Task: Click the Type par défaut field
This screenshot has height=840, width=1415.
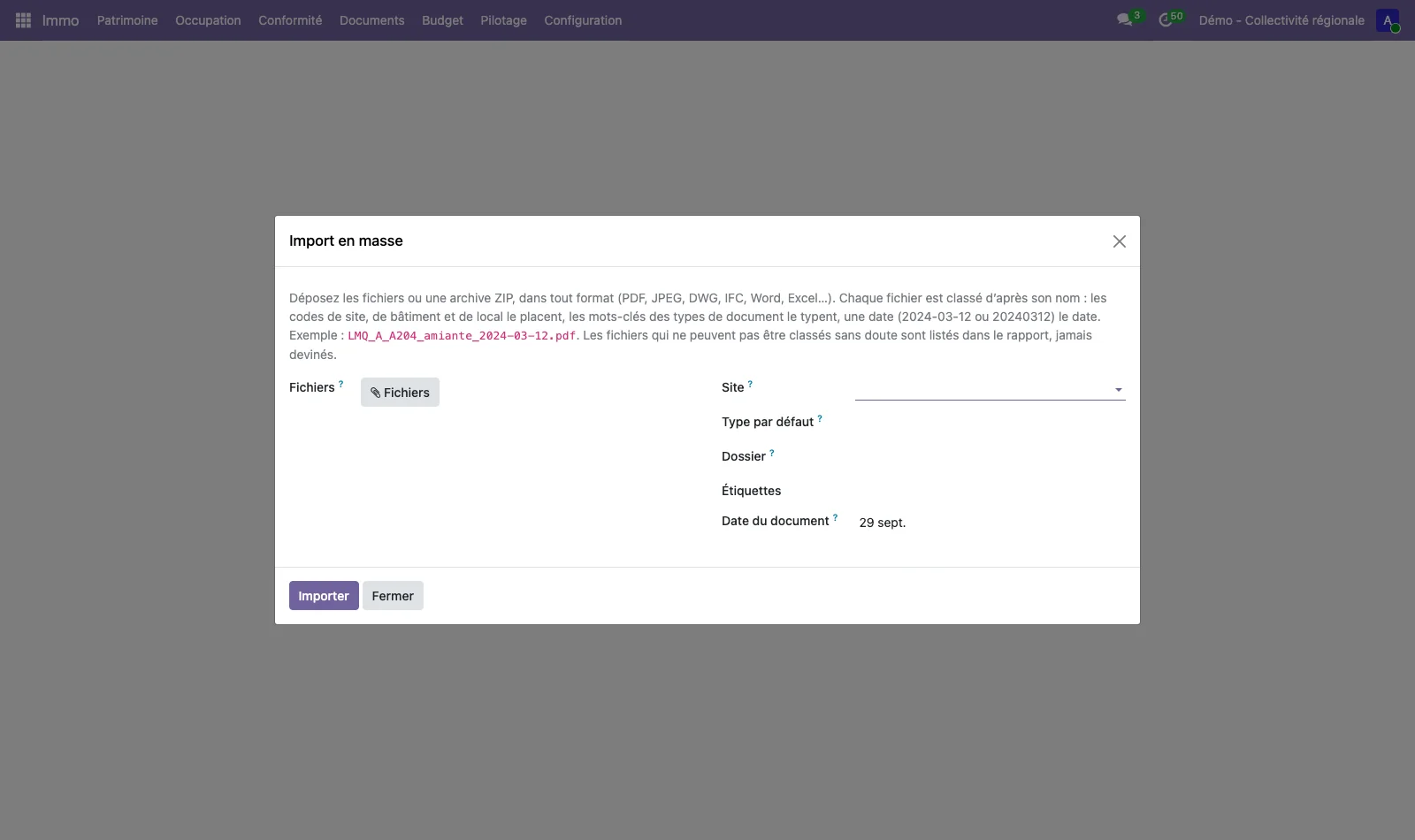Action: click(990, 423)
